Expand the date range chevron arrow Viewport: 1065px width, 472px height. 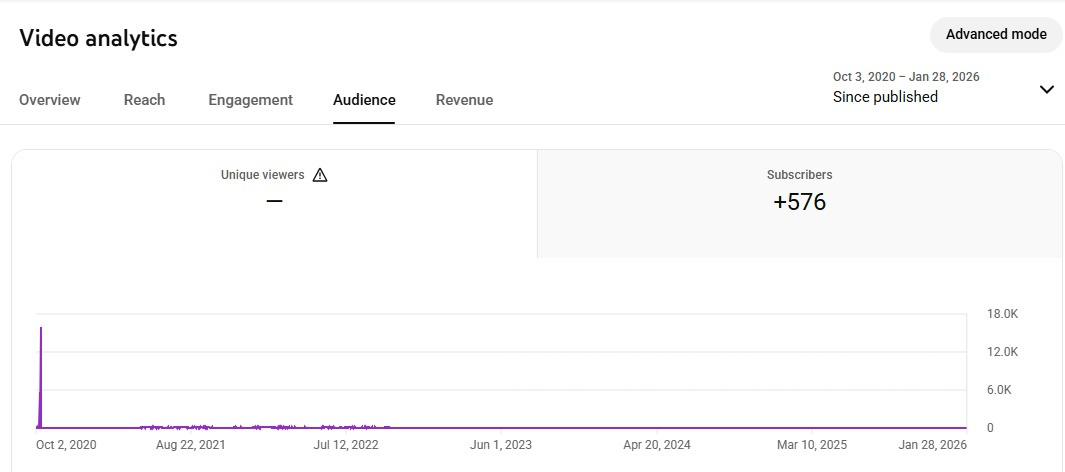[1046, 89]
